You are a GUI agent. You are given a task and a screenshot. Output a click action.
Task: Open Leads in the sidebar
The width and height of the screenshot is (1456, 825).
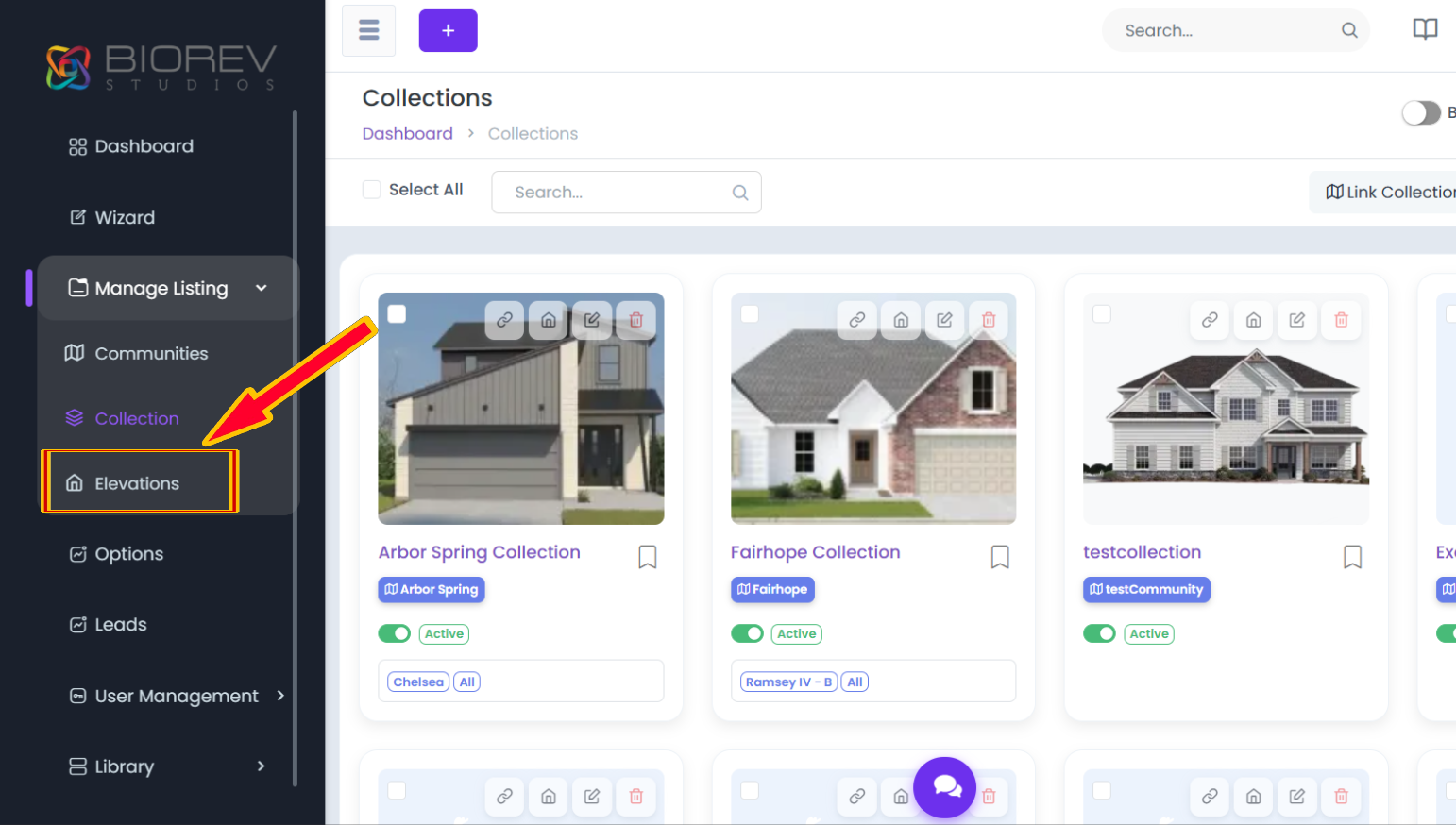point(109,625)
